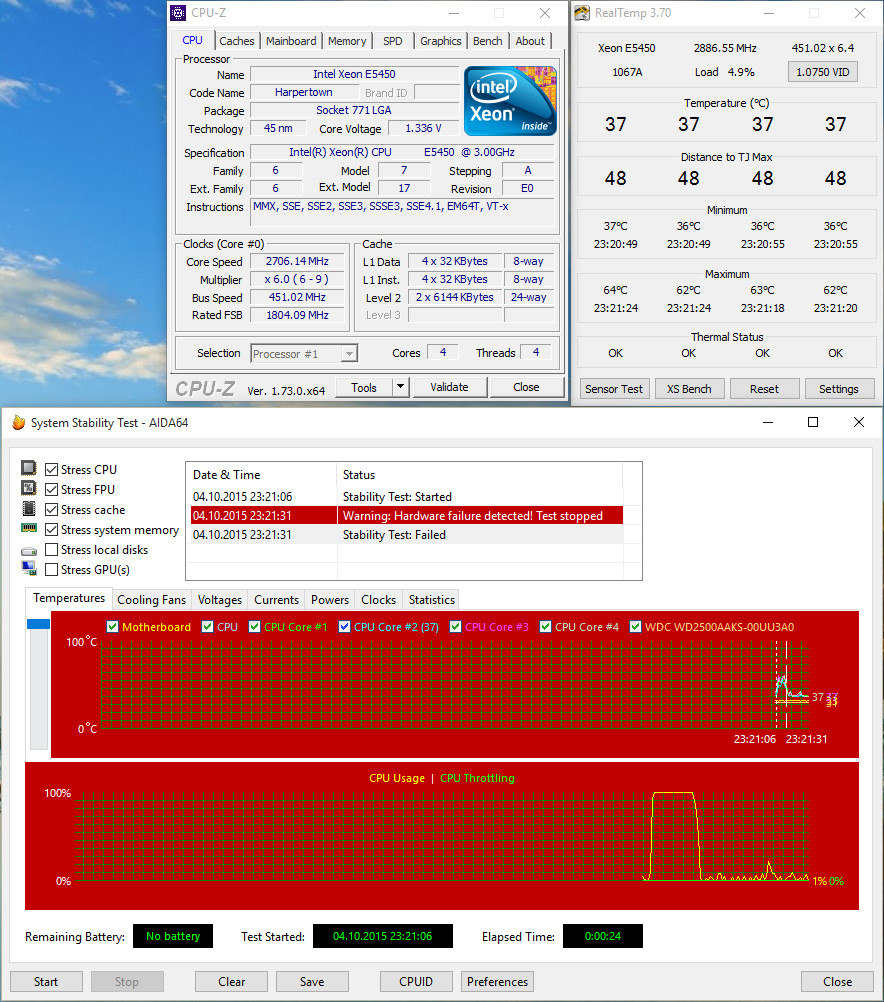Hide the Motherboard temperature graph line

coord(112,627)
